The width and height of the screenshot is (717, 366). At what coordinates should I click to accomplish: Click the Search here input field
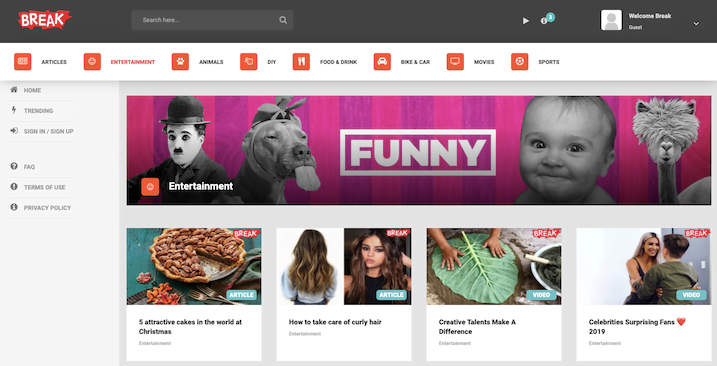[208, 20]
